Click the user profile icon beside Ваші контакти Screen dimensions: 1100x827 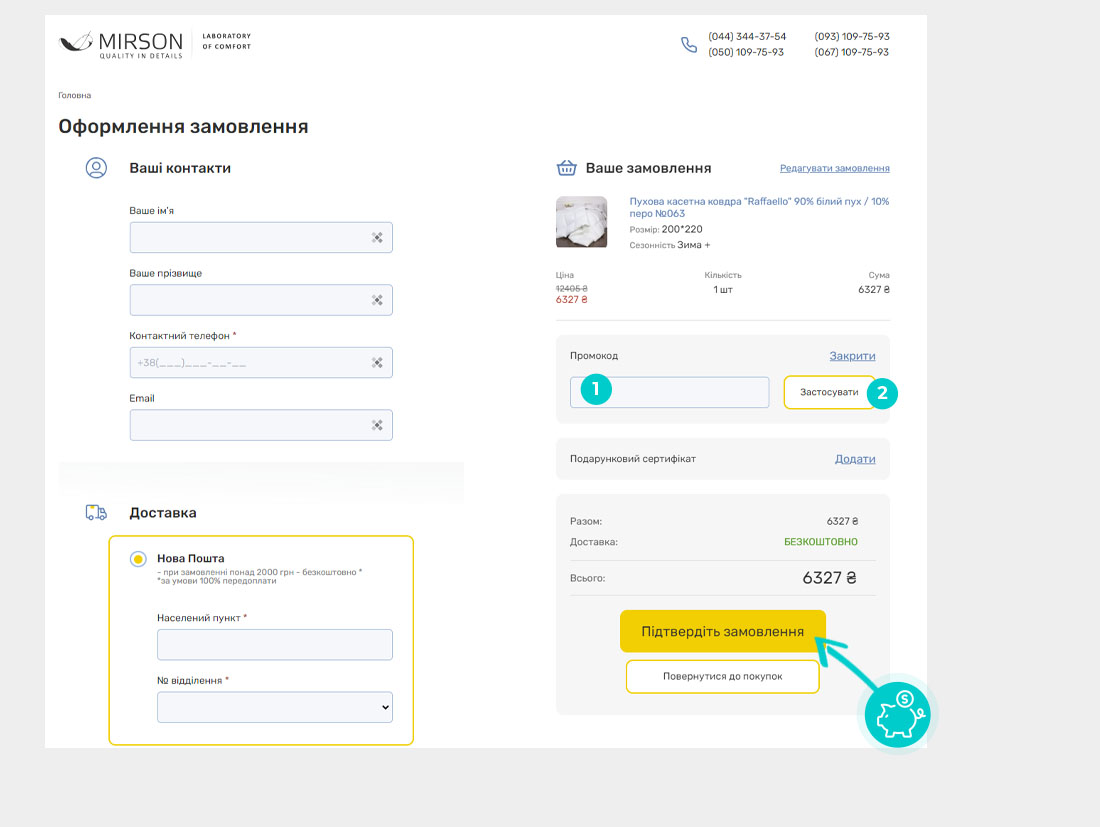[x=96, y=168]
